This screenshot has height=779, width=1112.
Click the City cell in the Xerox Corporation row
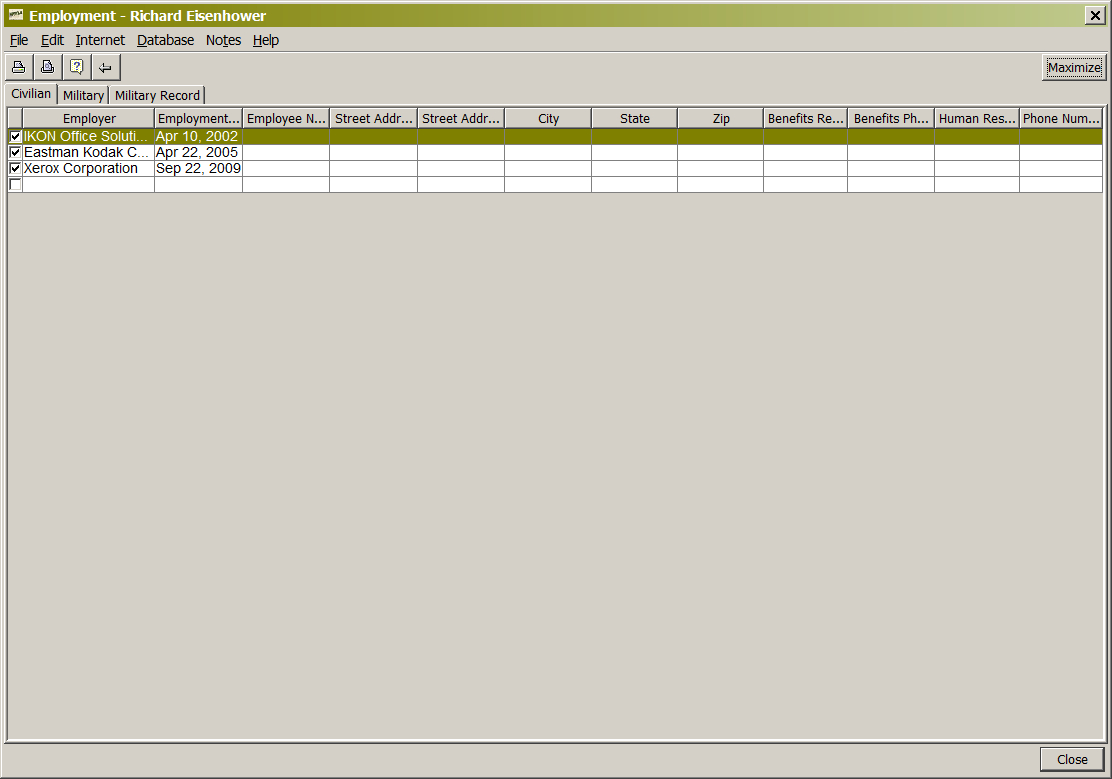coord(548,168)
